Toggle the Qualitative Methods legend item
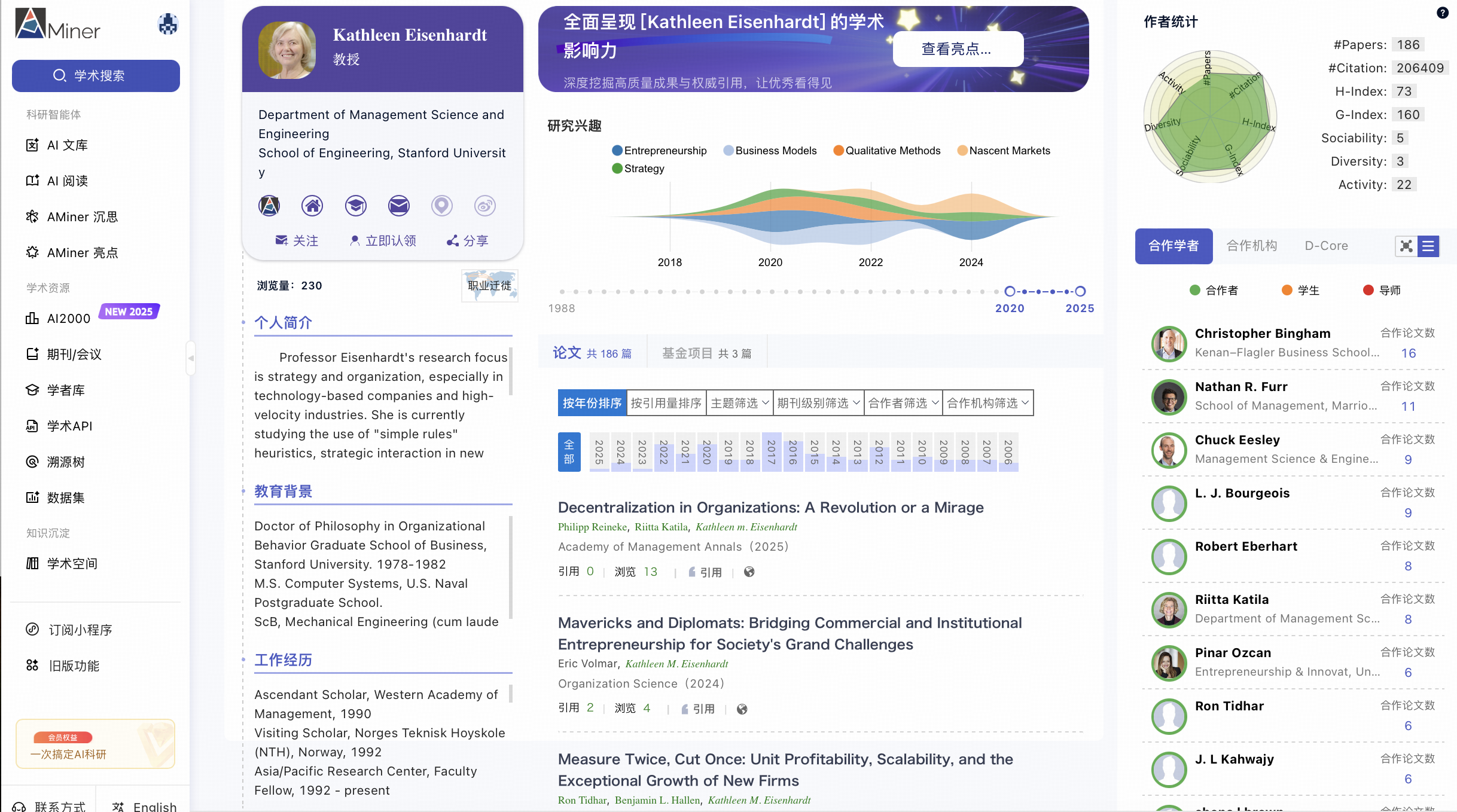This screenshot has height=812, width=1457. 886,151
